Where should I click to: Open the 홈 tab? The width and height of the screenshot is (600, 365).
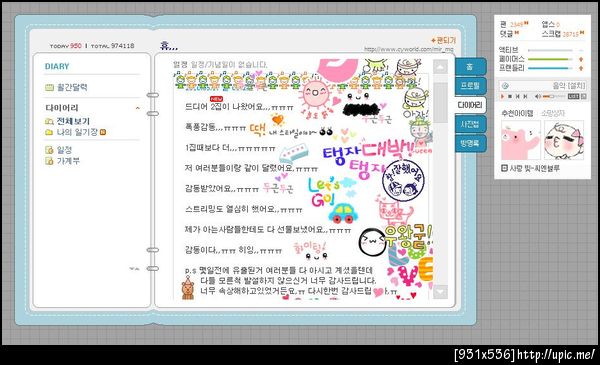[470, 67]
